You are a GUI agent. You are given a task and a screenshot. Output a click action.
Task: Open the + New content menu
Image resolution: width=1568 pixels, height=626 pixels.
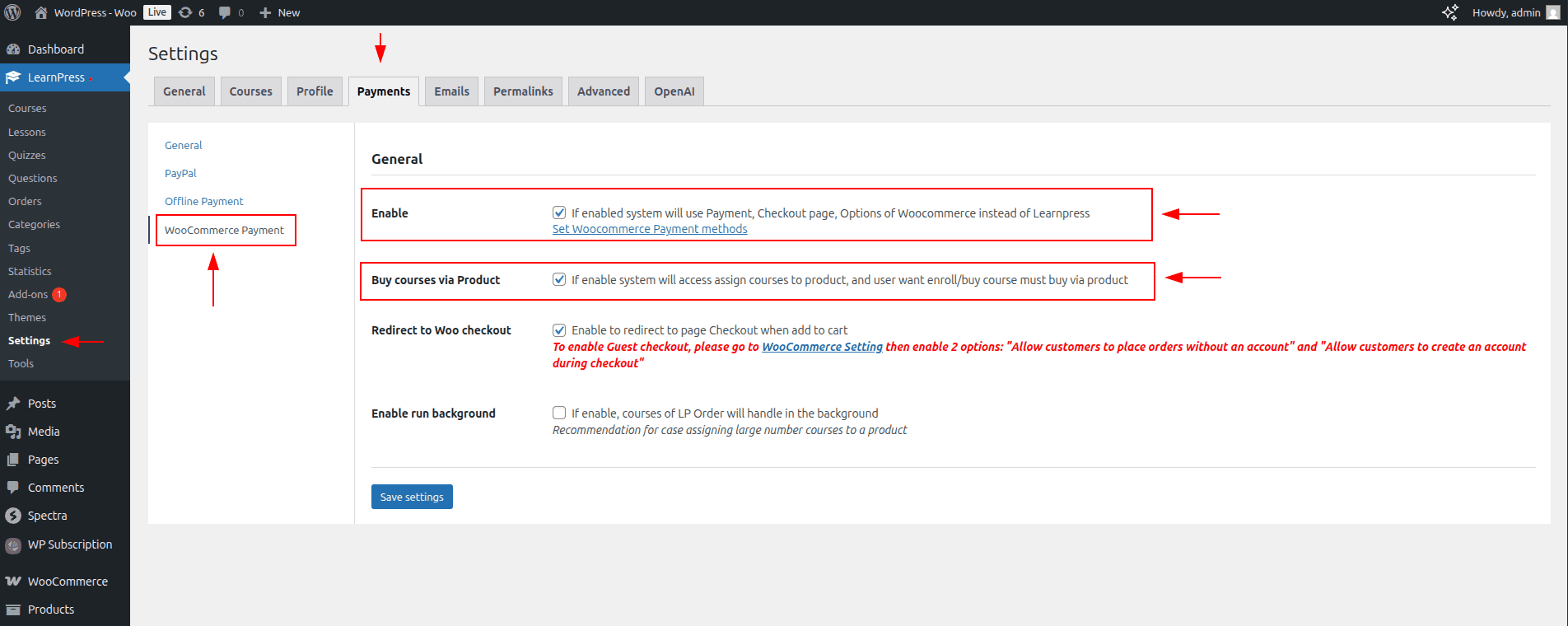[280, 12]
